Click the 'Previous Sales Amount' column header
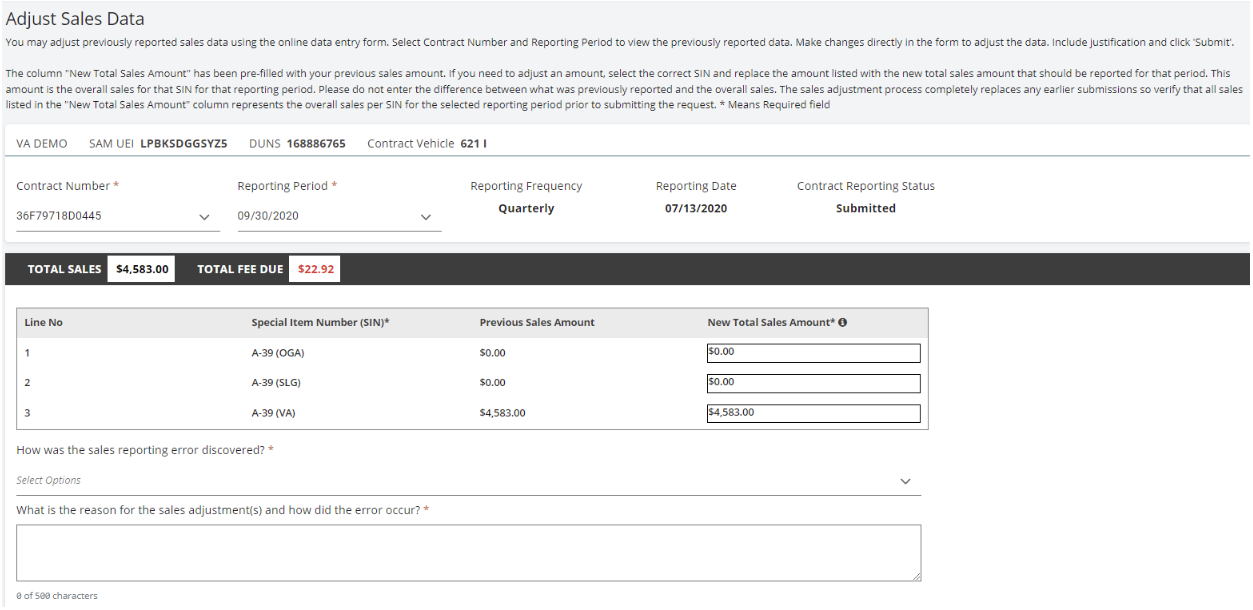 [537, 322]
